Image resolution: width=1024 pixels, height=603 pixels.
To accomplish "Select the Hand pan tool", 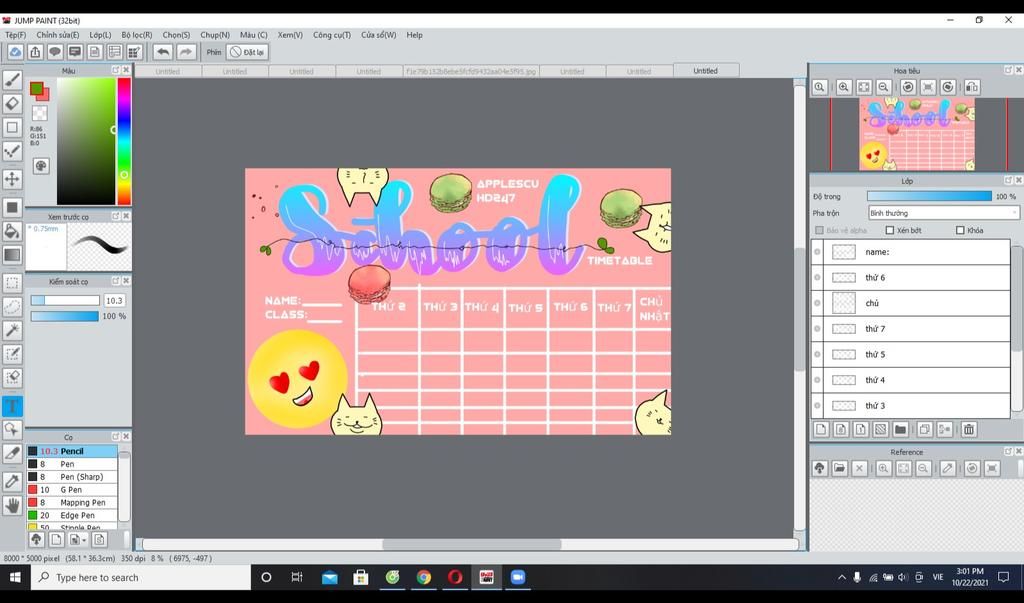I will 12,505.
